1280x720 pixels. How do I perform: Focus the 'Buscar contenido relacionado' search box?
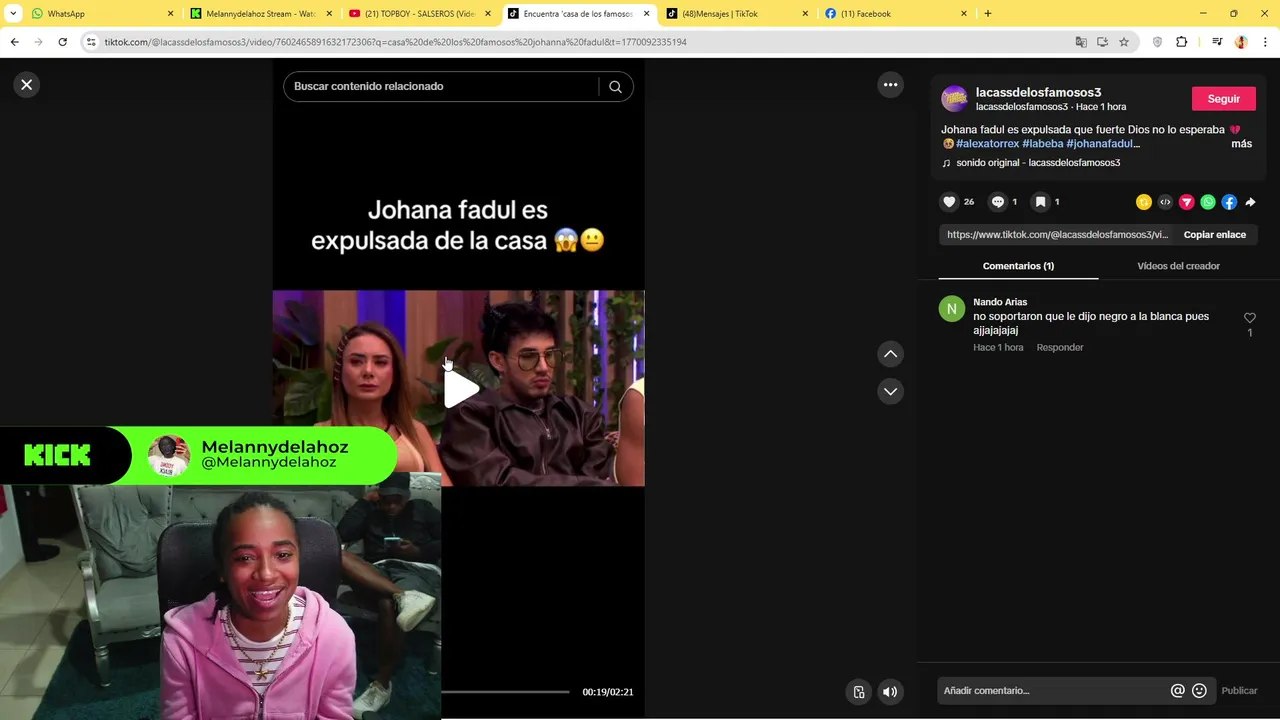[x=440, y=86]
